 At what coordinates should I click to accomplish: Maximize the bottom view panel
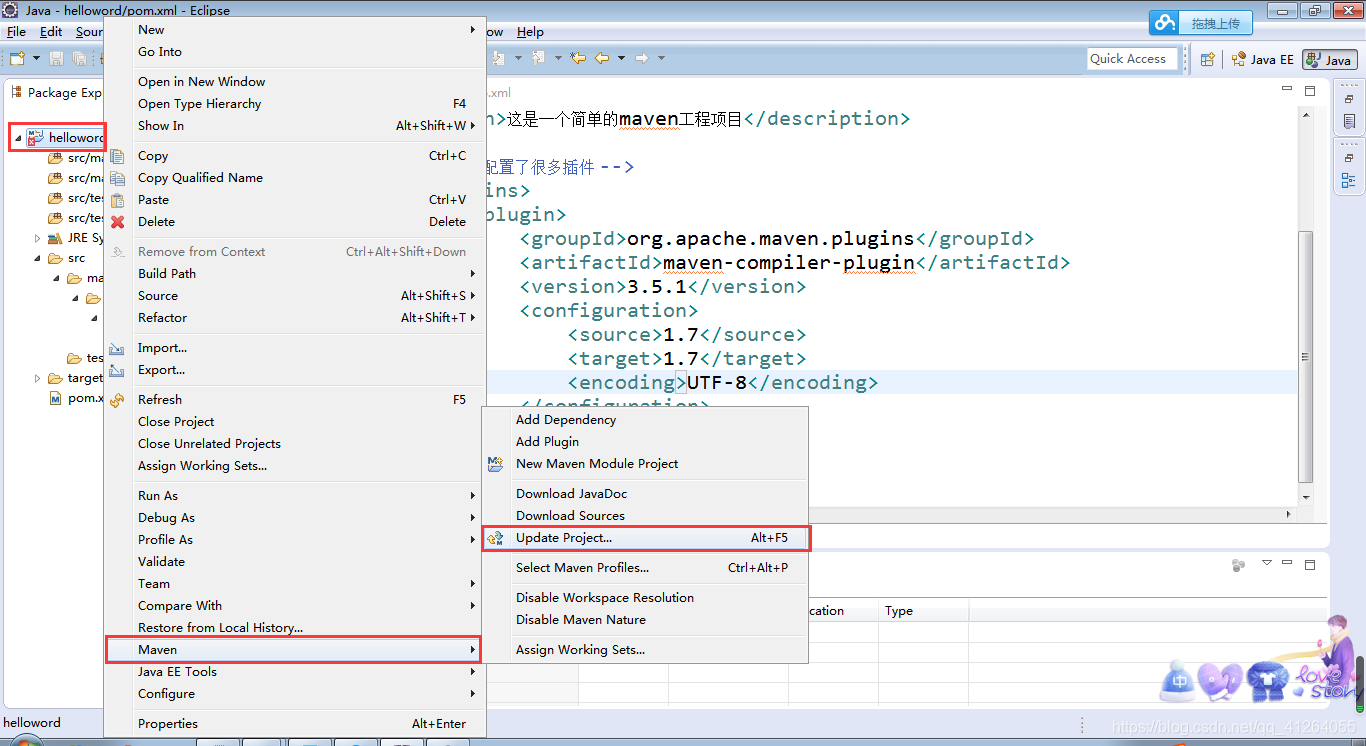(1310, 565)
